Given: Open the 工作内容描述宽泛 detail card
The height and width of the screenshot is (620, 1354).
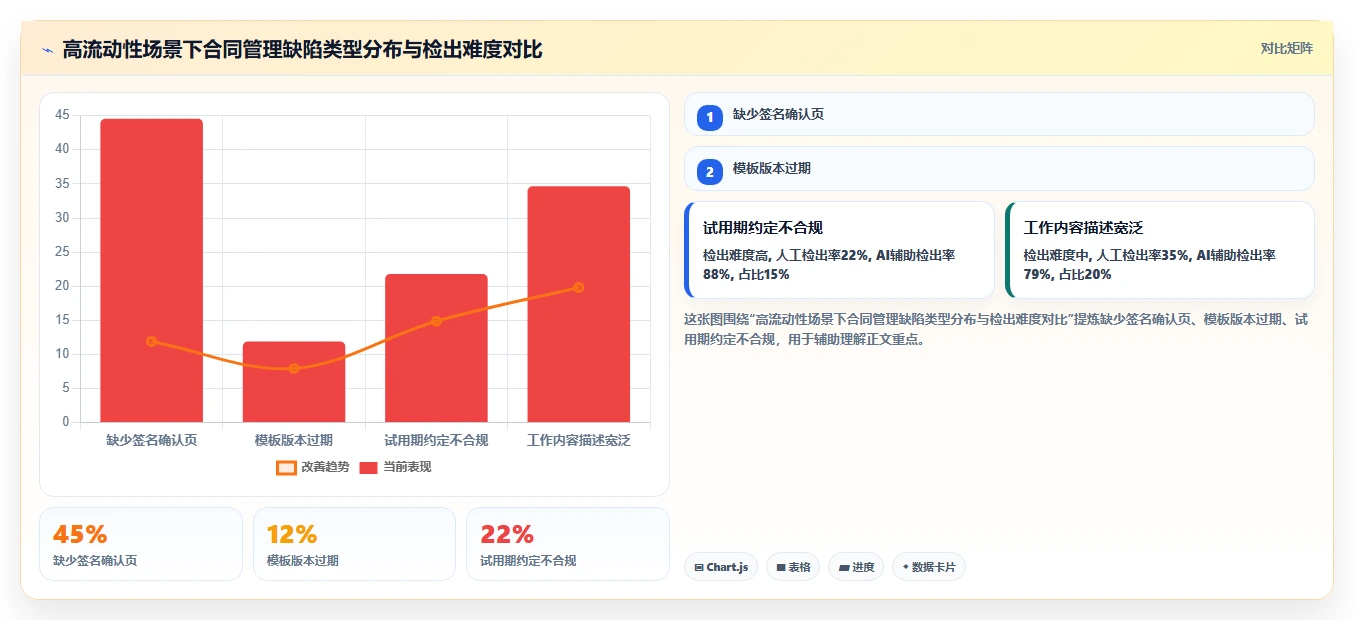Looking at the screenshot, I should click(x=1160, y=250).
